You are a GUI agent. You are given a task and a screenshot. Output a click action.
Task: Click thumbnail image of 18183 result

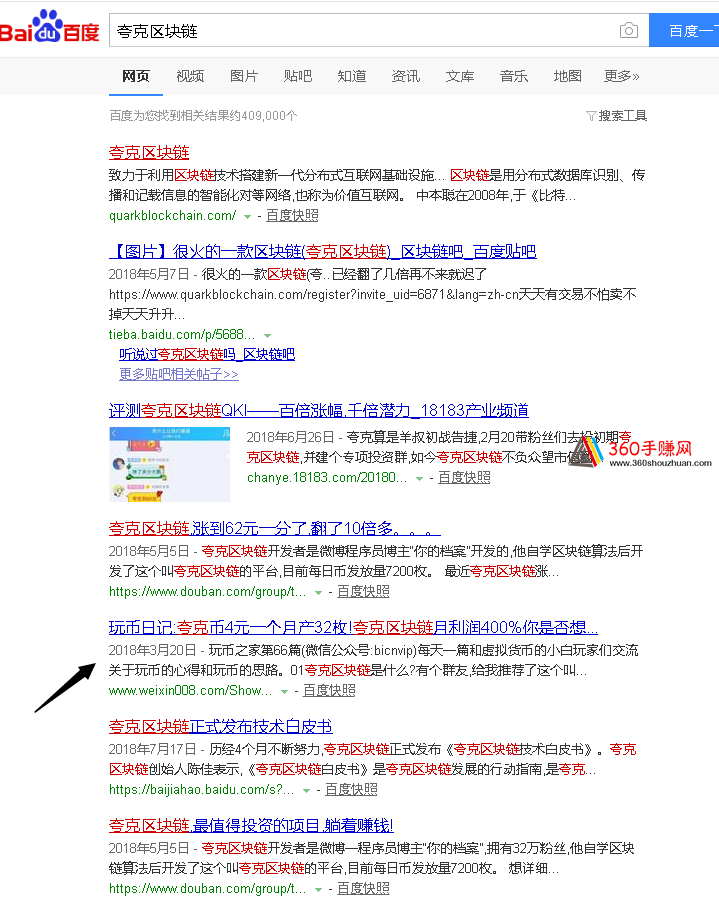coord(170,464)
